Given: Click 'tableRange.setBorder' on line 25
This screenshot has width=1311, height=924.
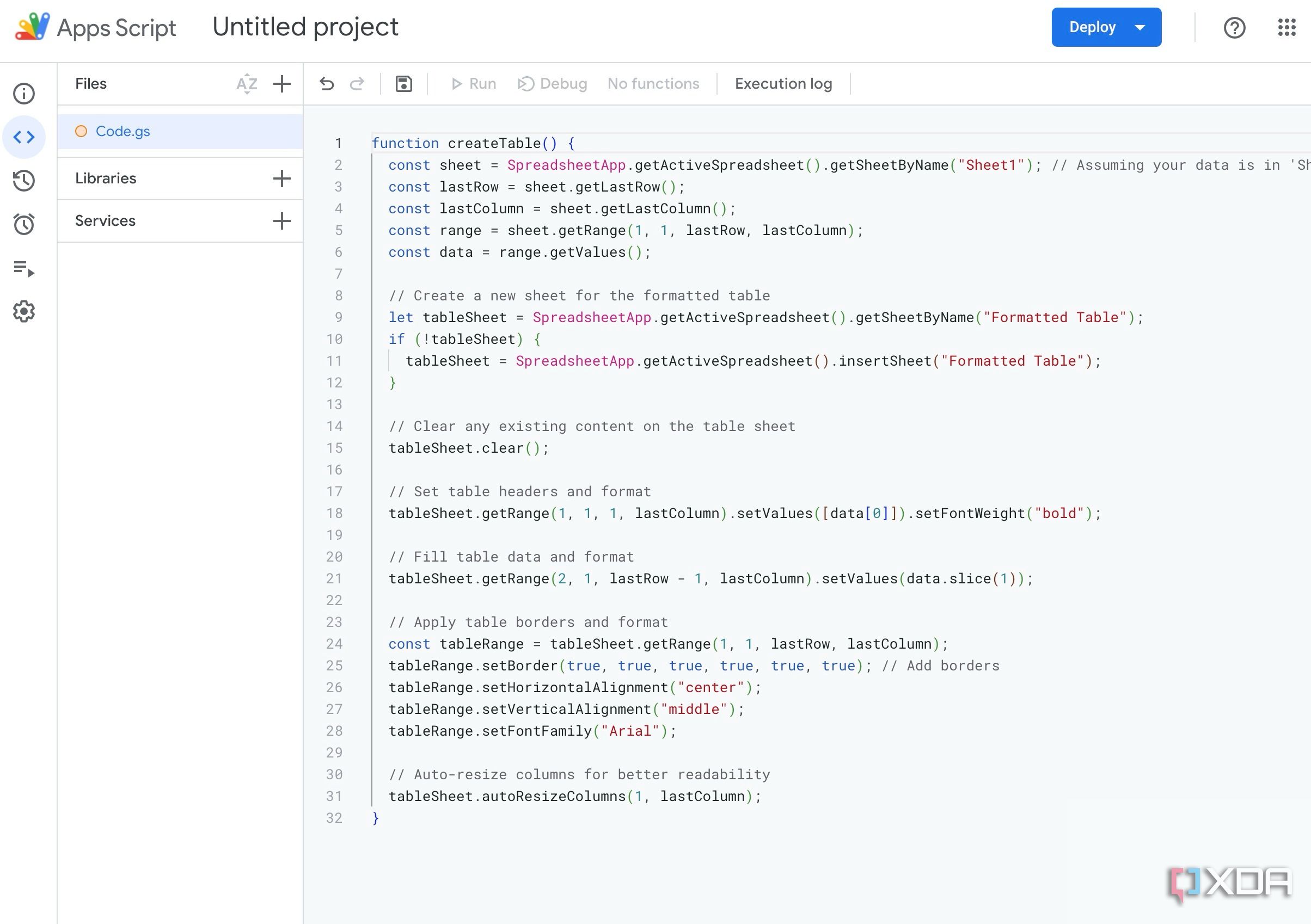Looking at the screenshot, I should (473, 666).
